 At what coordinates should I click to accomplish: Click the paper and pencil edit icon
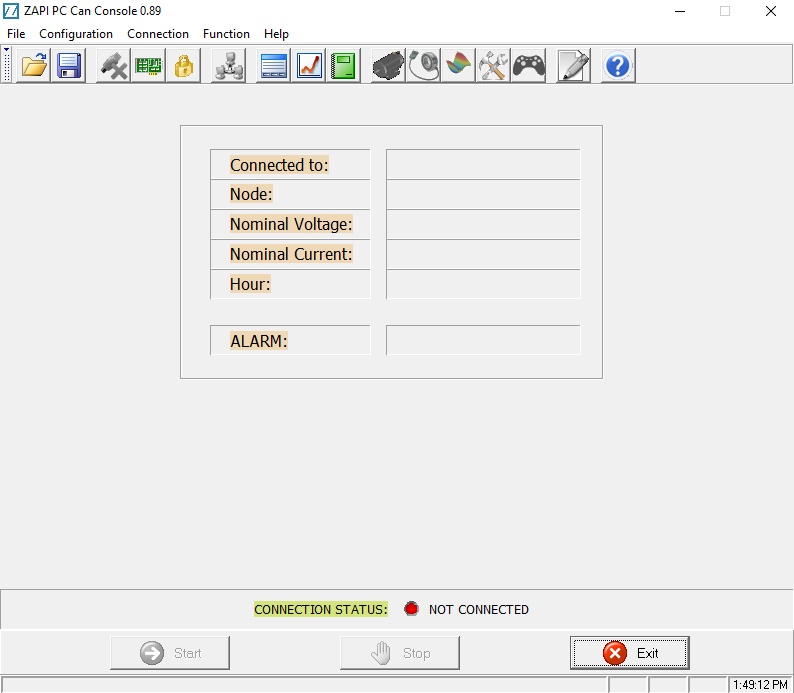coord(573,65)
